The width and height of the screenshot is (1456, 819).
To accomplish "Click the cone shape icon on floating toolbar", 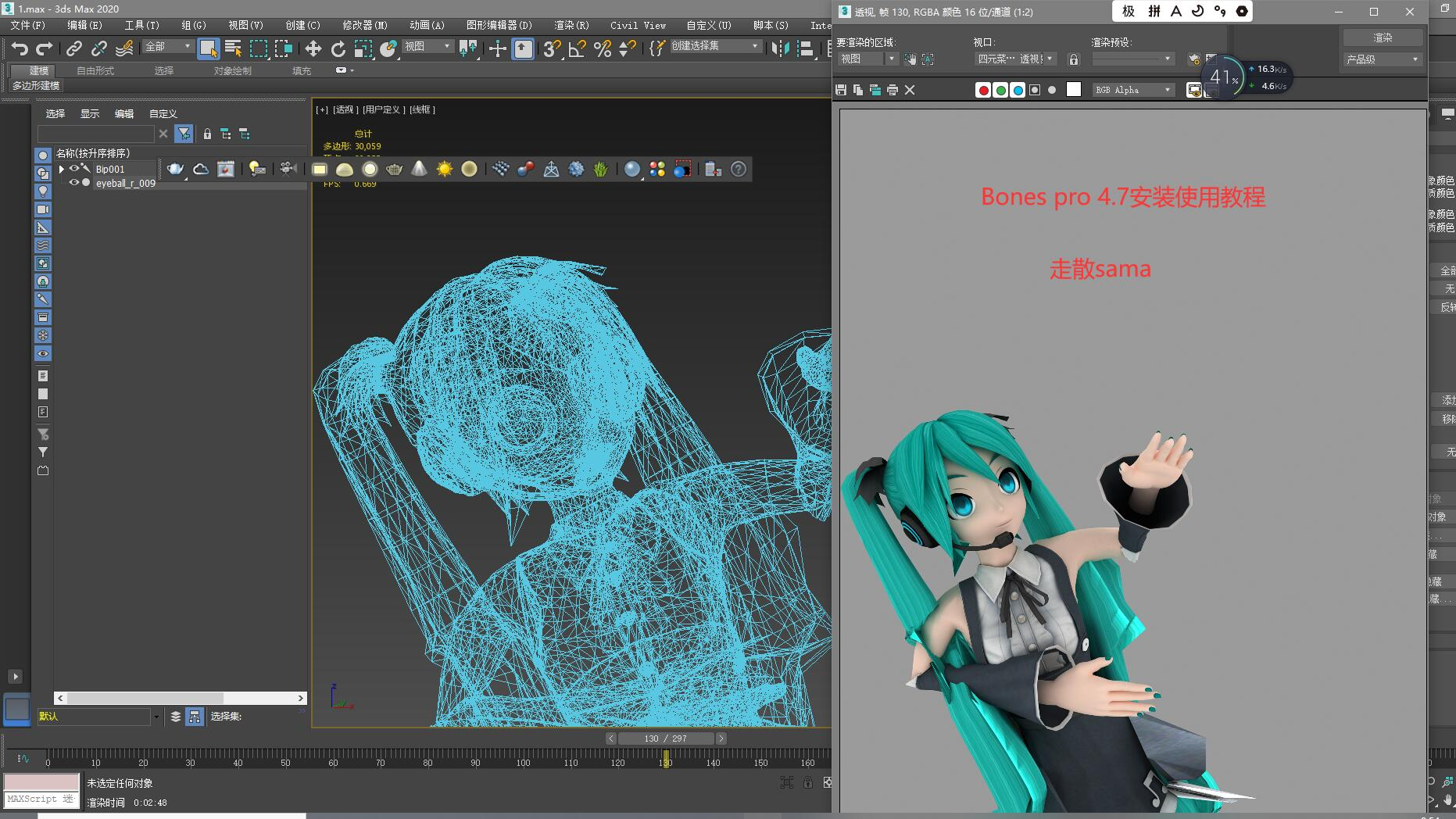I will (x=419, y=169).
